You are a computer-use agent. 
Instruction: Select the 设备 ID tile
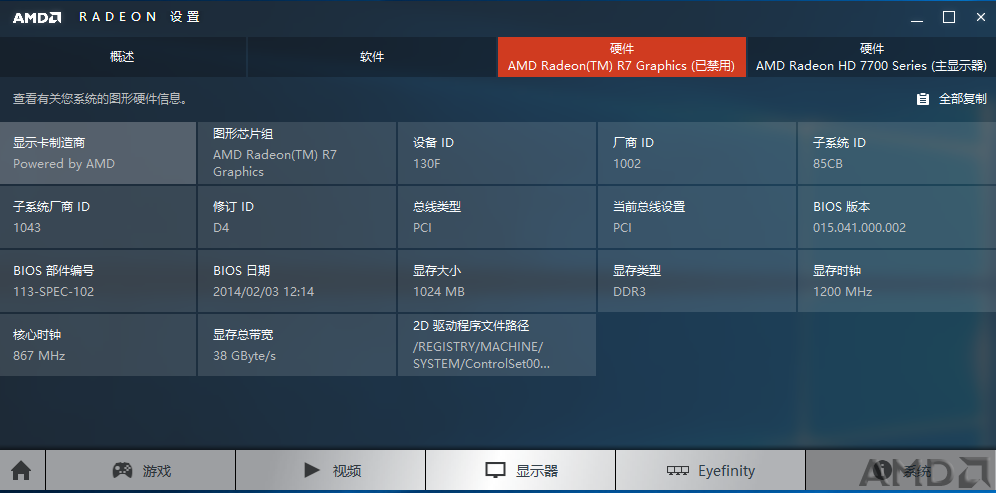point(497,153)
